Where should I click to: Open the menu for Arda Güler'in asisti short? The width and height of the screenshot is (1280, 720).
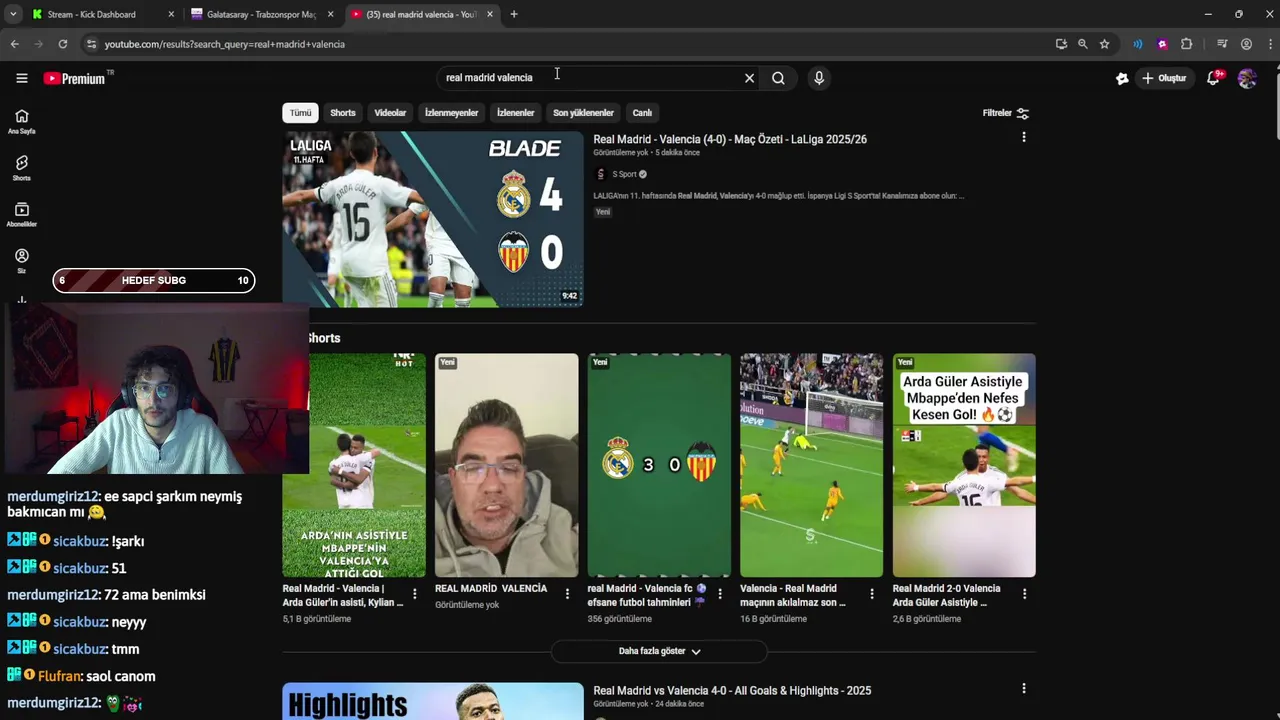point(414,594)
